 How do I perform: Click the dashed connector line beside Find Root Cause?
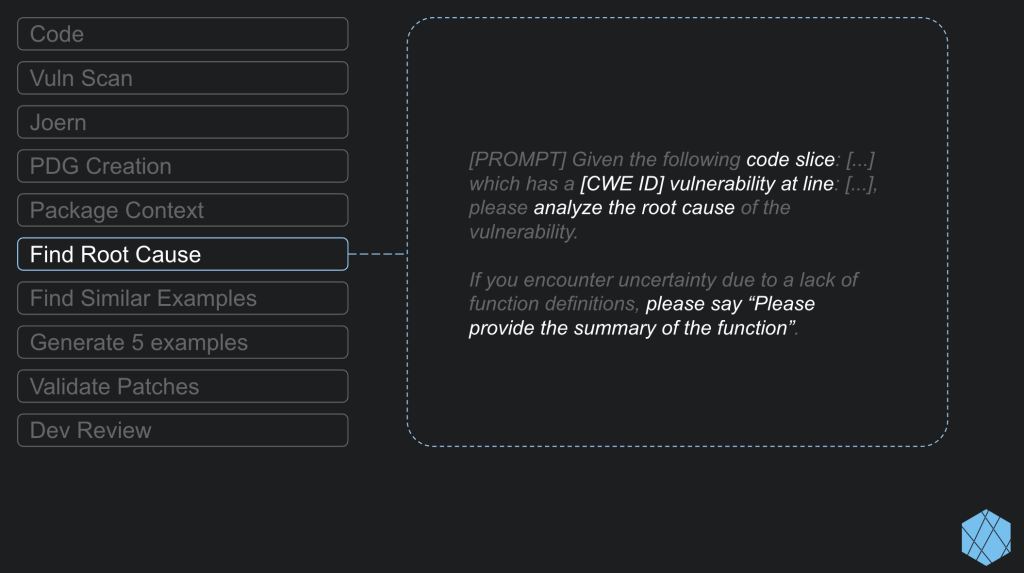pos(377,254)
